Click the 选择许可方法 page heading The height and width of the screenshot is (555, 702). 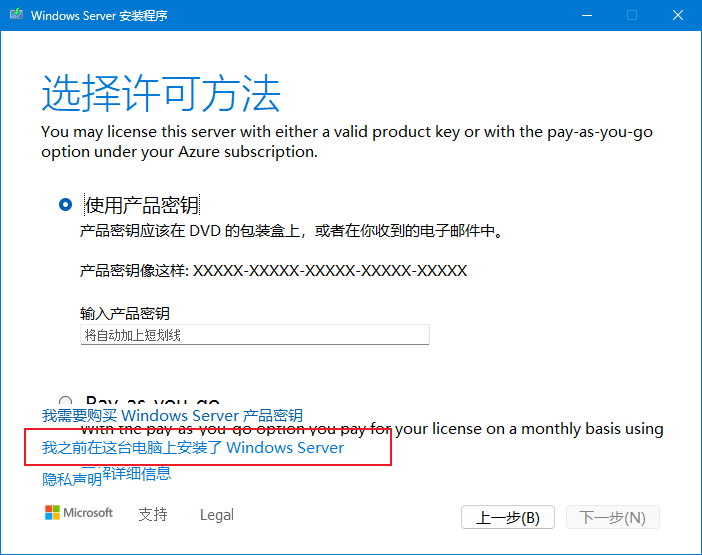coord(161,93)
